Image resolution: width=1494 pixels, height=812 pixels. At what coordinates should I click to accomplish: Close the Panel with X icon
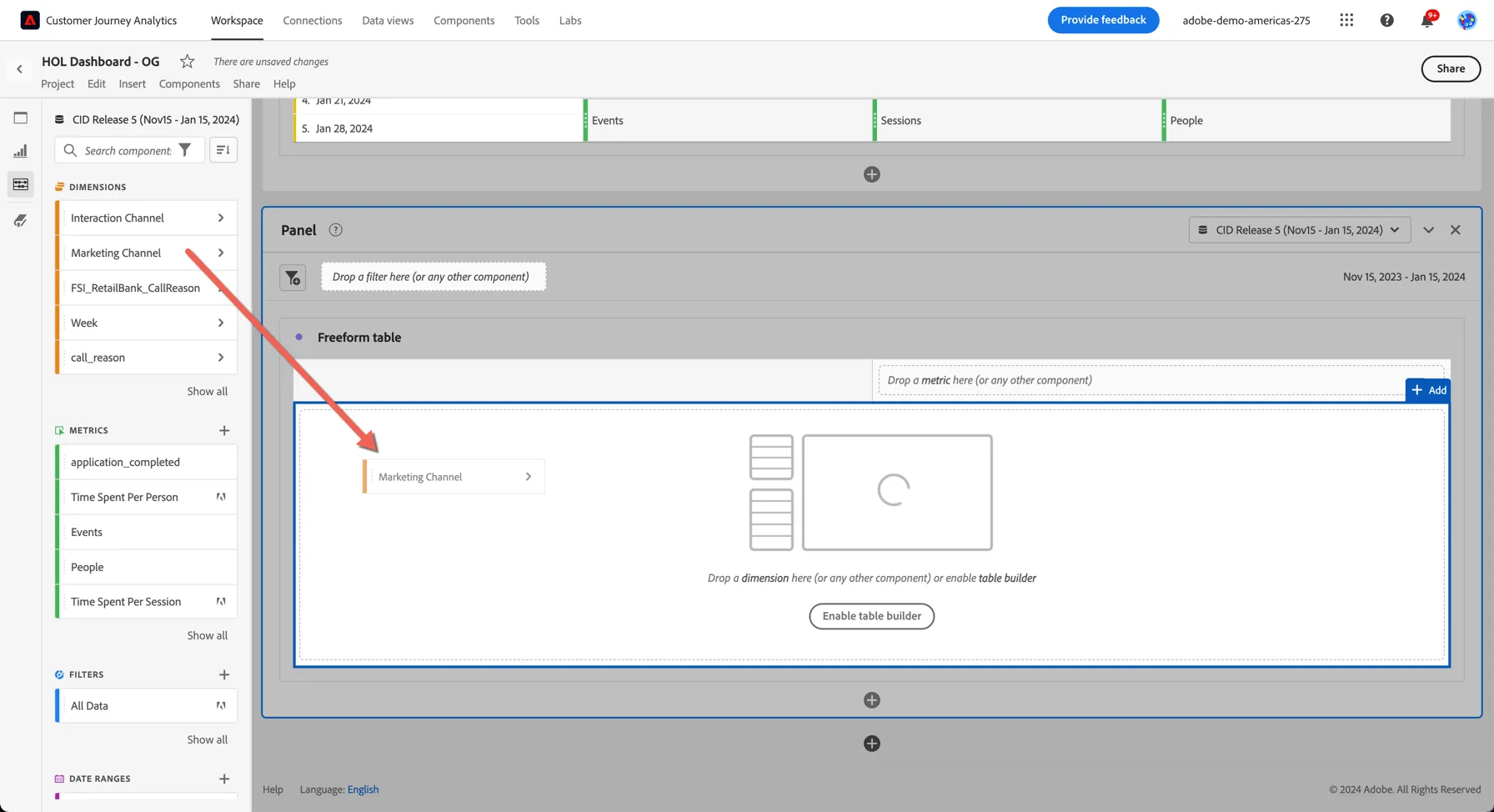tap(1455, 230)
